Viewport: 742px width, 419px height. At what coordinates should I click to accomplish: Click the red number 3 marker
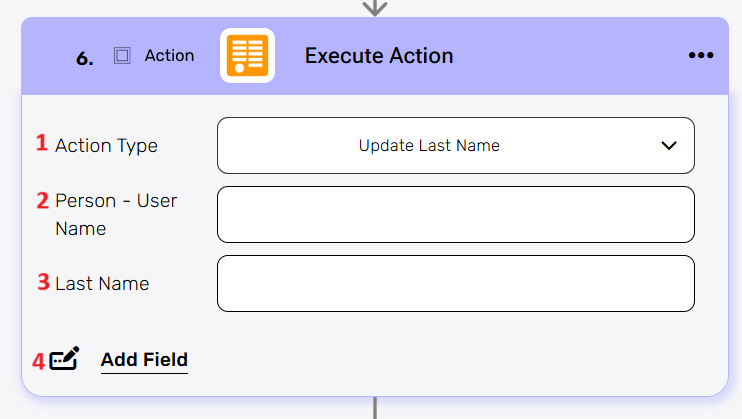(43, 282)
